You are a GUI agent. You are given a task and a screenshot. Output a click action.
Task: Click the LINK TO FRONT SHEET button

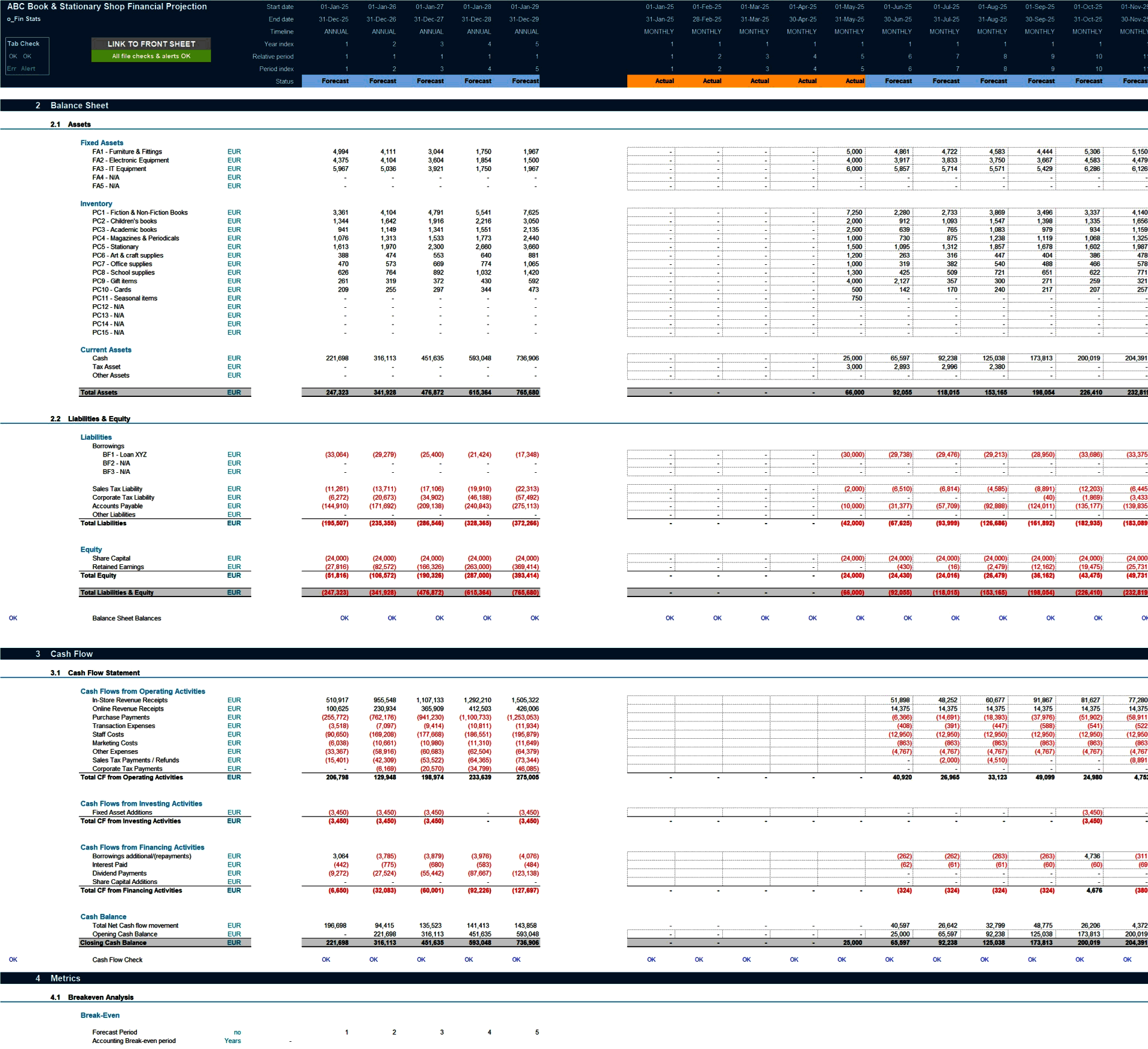[151, 44]
